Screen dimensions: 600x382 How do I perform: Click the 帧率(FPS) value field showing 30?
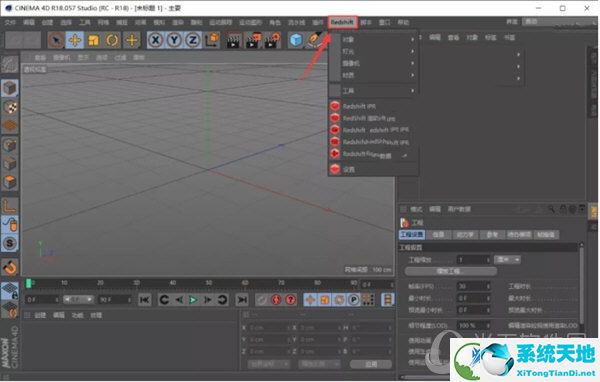point(473,286)
